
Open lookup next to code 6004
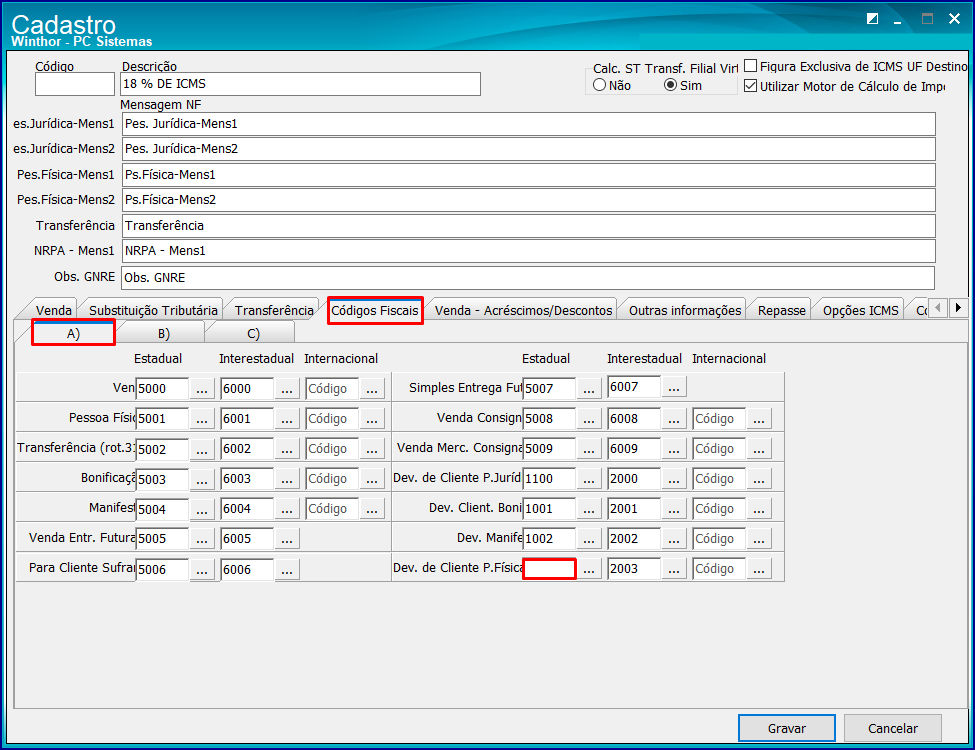(287, 509)
